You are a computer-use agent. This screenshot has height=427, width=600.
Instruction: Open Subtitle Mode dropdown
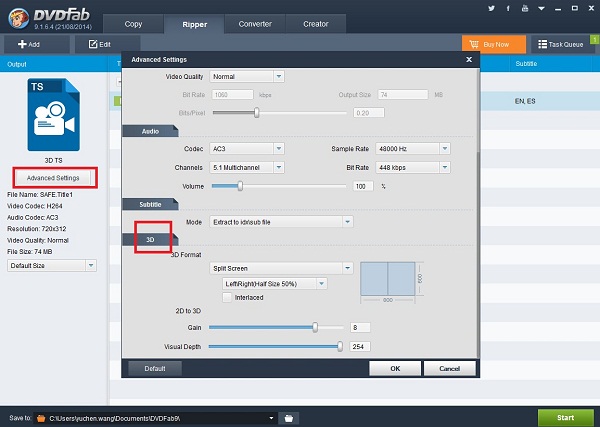pyautogui.click(x=281, y=222)
